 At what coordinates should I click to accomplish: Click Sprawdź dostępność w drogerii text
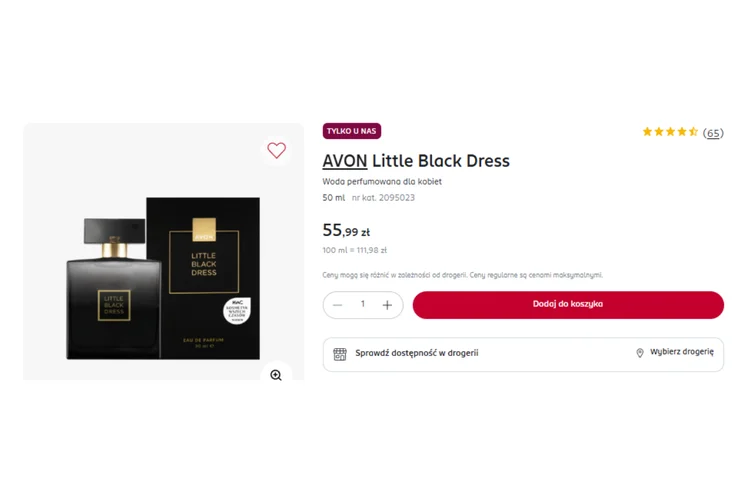(416, 353)
